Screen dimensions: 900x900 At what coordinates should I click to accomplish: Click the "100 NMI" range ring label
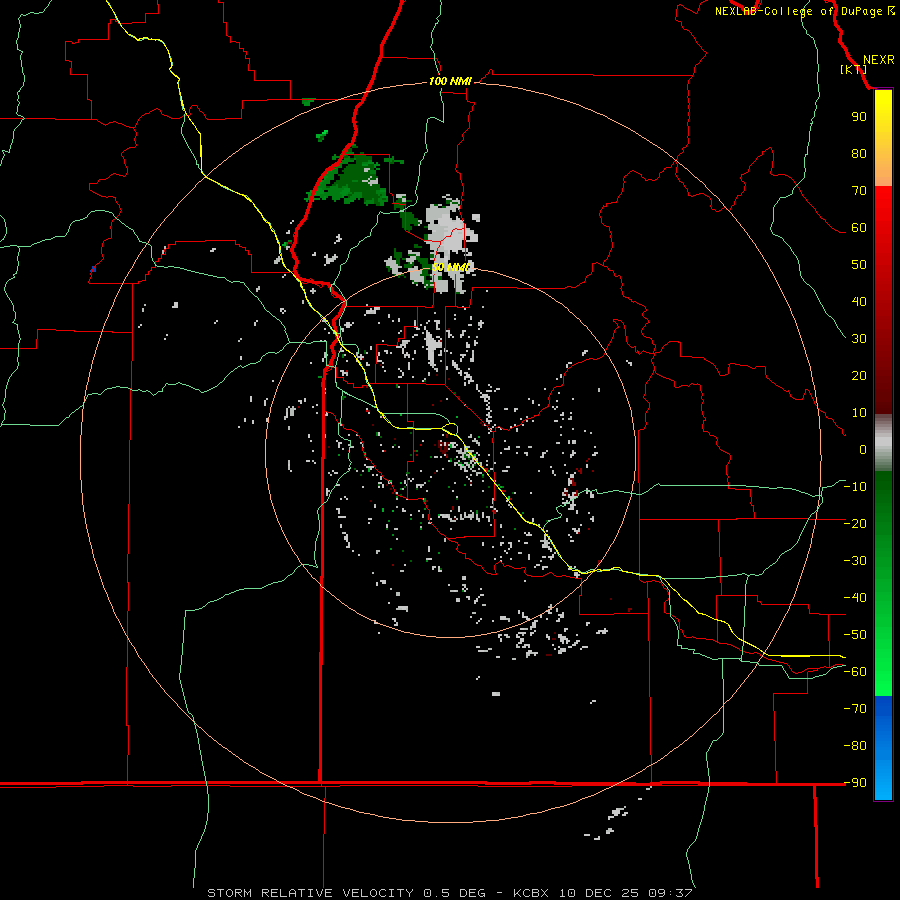click(x=450, y=81)
